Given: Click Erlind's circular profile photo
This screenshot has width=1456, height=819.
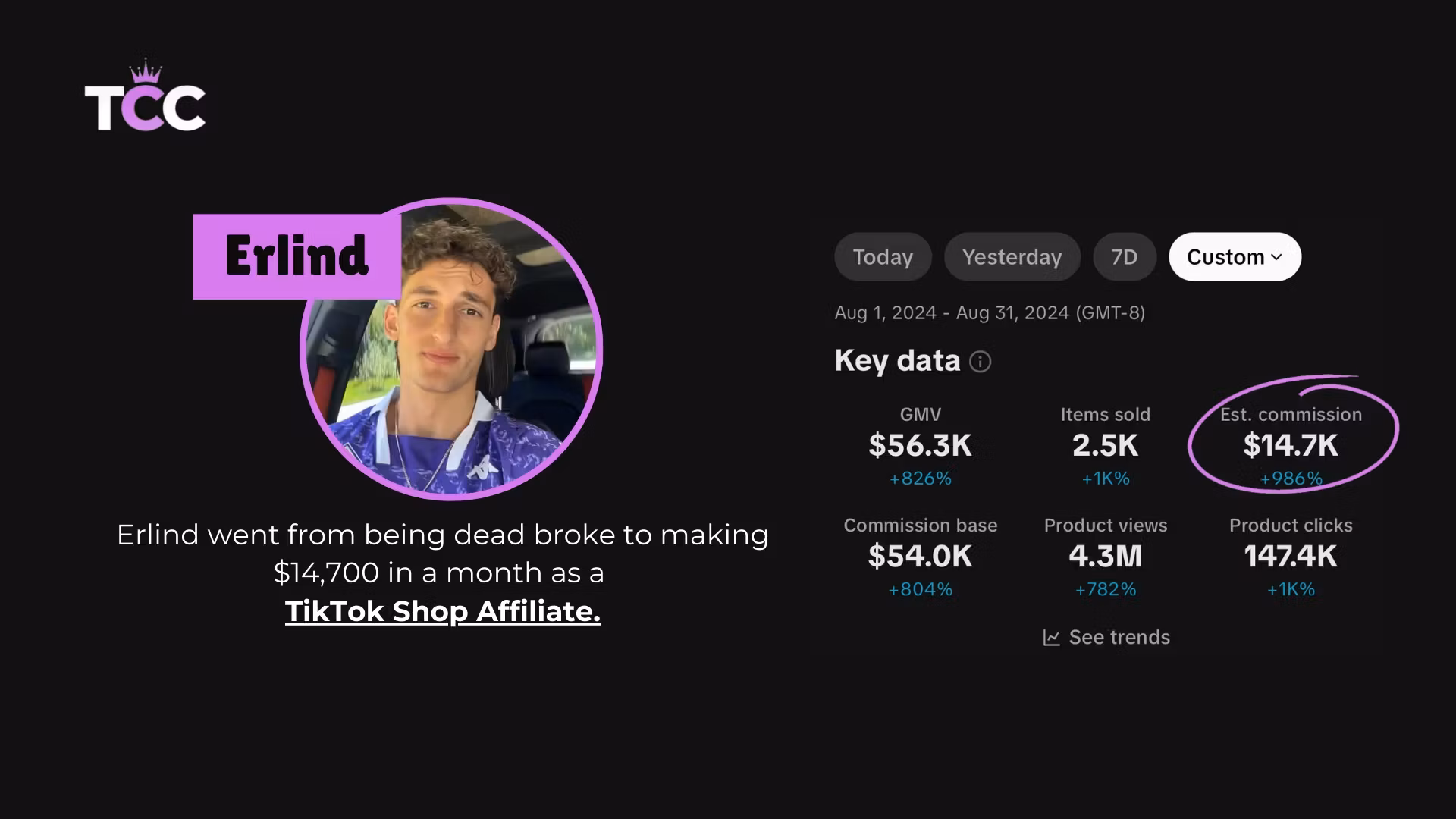Looking at the screenshot, I should pyautogui.click(x=451, y=349).
